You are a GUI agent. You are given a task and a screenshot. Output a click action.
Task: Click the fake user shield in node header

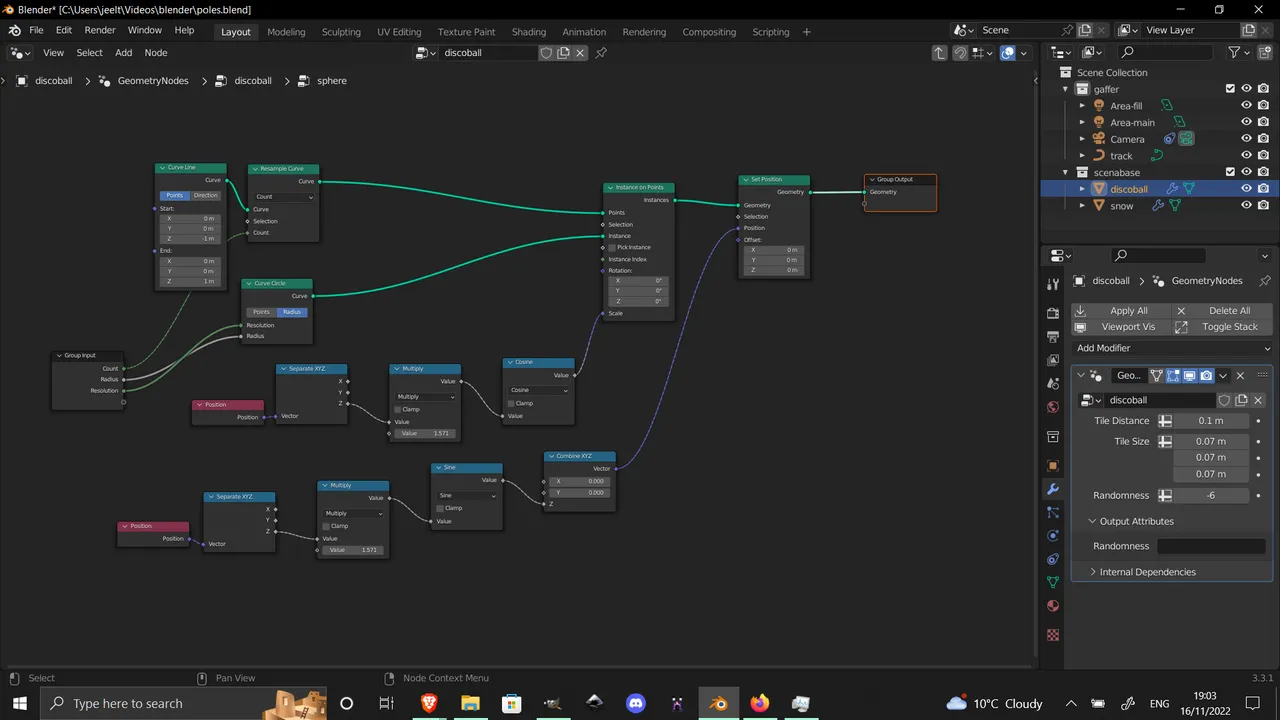tap(546, 53)
